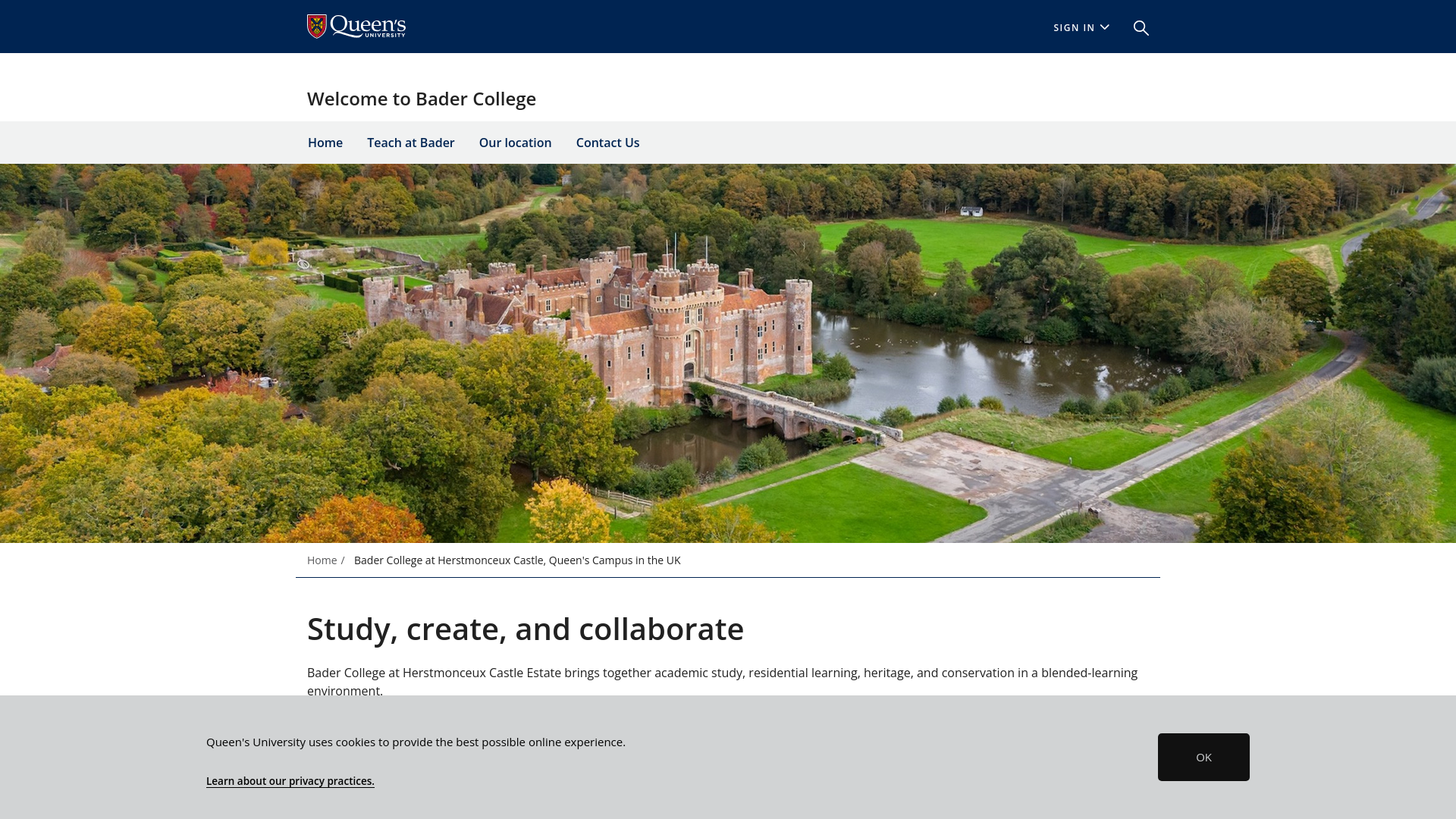The height and width of the screenshot is (819, 1456).
Task: Click the Study, create, and collaborate heading
Action: coord(526,629)
